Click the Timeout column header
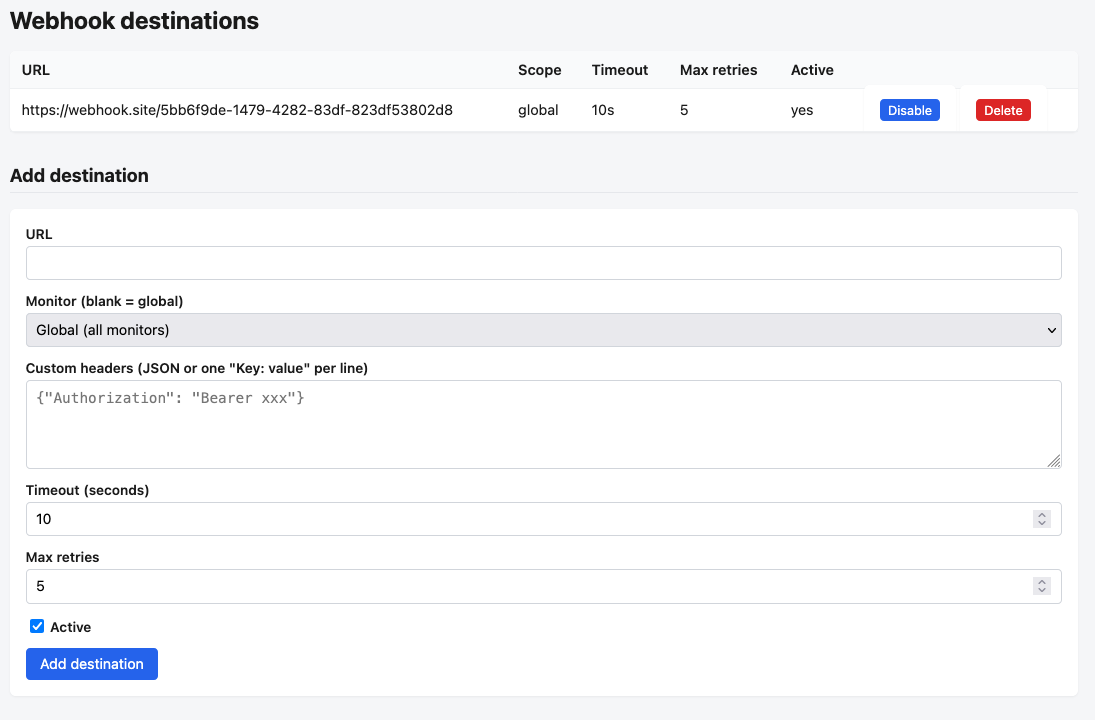Viewport: 1095px width, 720px height. click(619, 70)
